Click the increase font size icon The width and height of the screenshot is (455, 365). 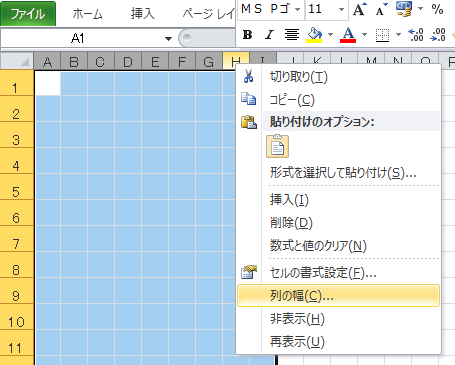tap(360, 9)
